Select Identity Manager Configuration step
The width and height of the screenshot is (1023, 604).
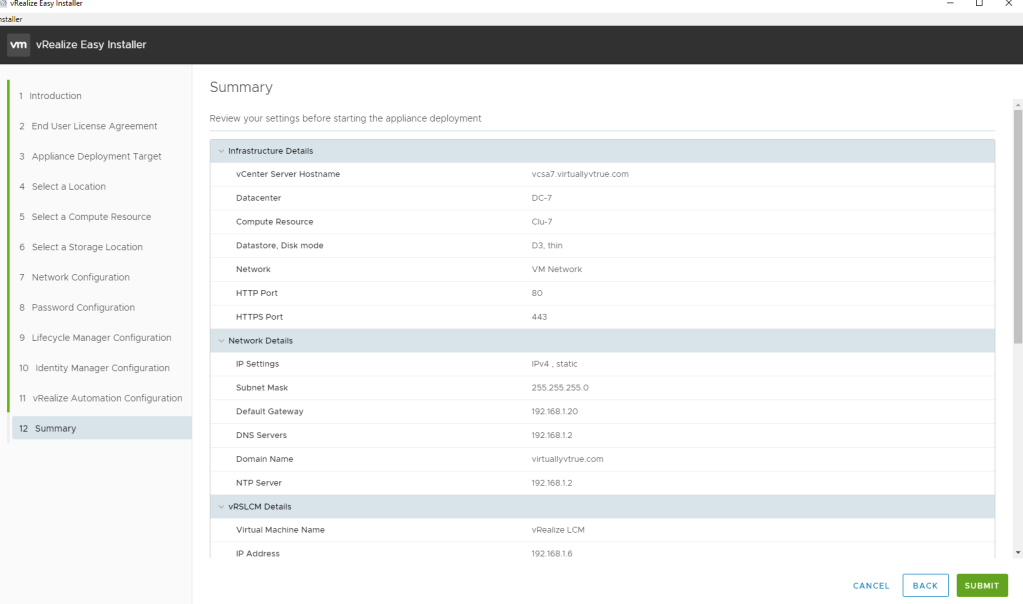coord(95,368)
